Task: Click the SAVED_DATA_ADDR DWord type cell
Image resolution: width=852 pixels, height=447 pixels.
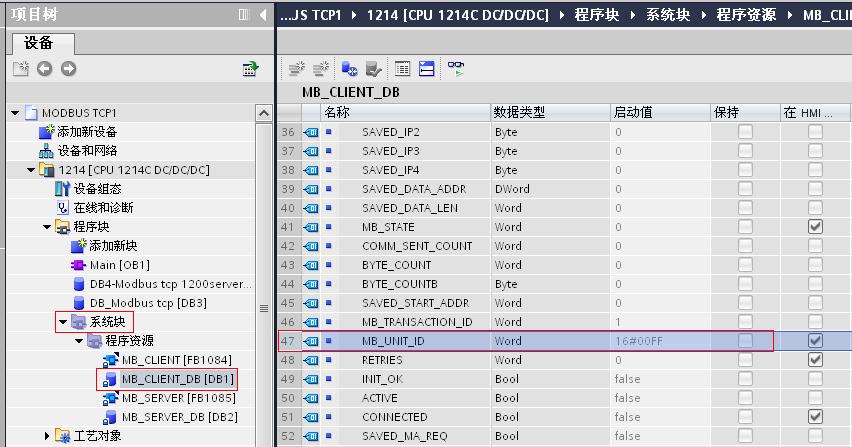Action: coord(550,189)
